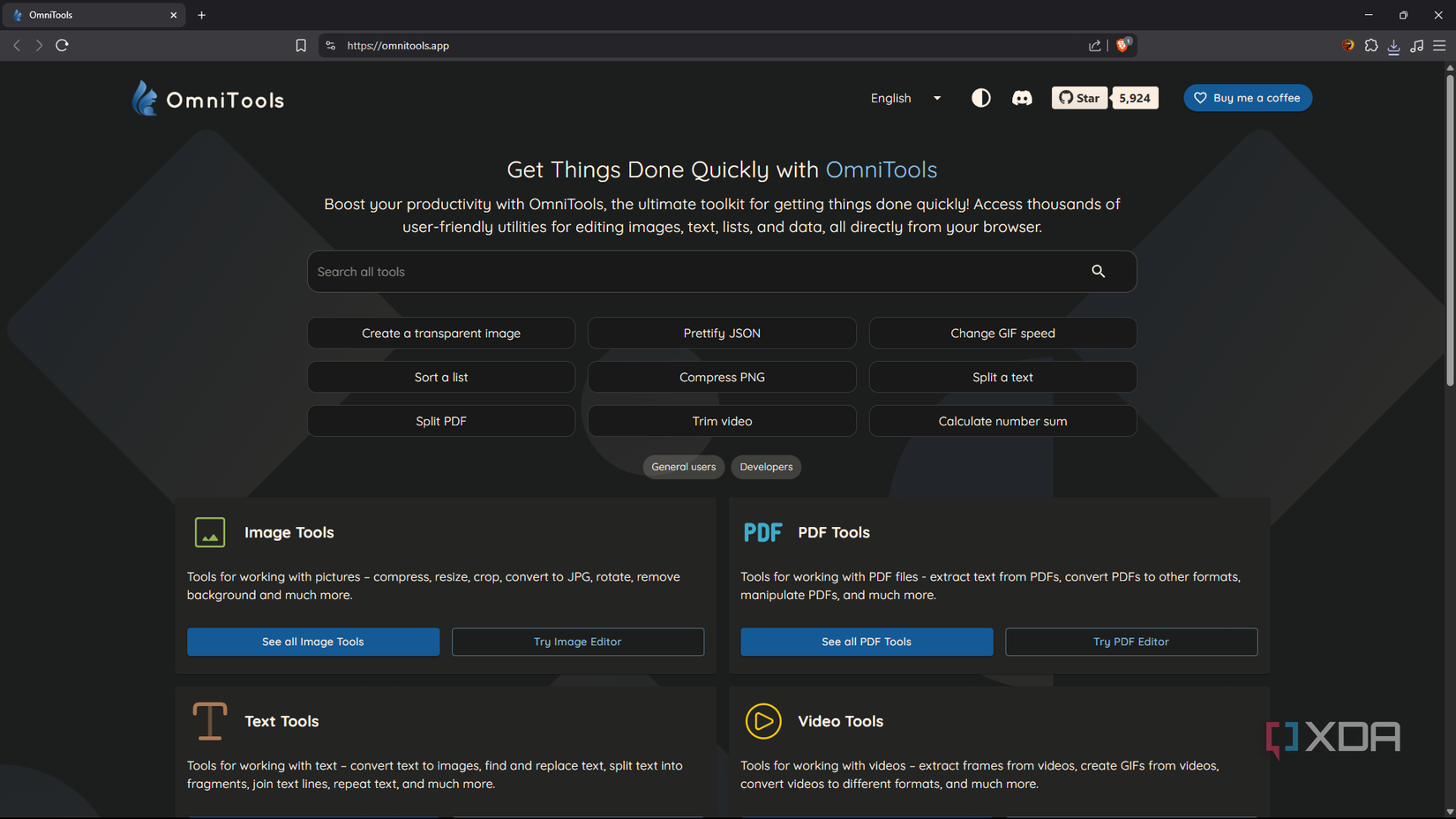The height and width of the screenshot is (819, 1456).
Task: Click the OmniTools logo
Action: click(x=208, y=99)
